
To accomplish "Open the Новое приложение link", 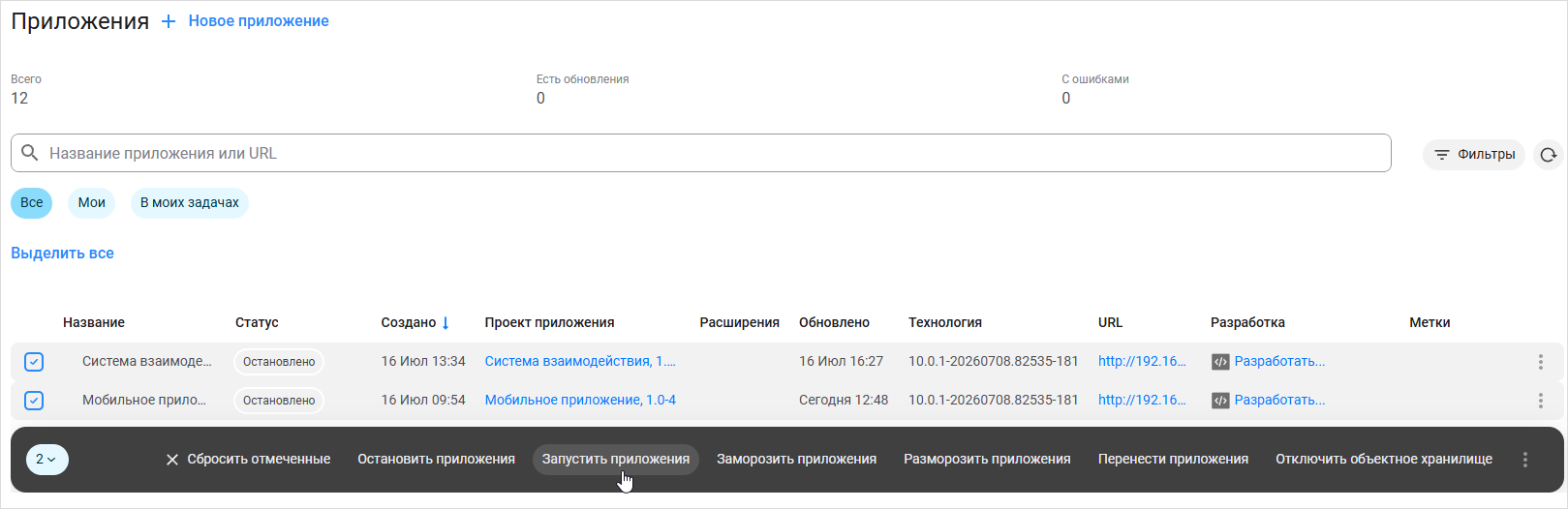I will click(259, 21).
